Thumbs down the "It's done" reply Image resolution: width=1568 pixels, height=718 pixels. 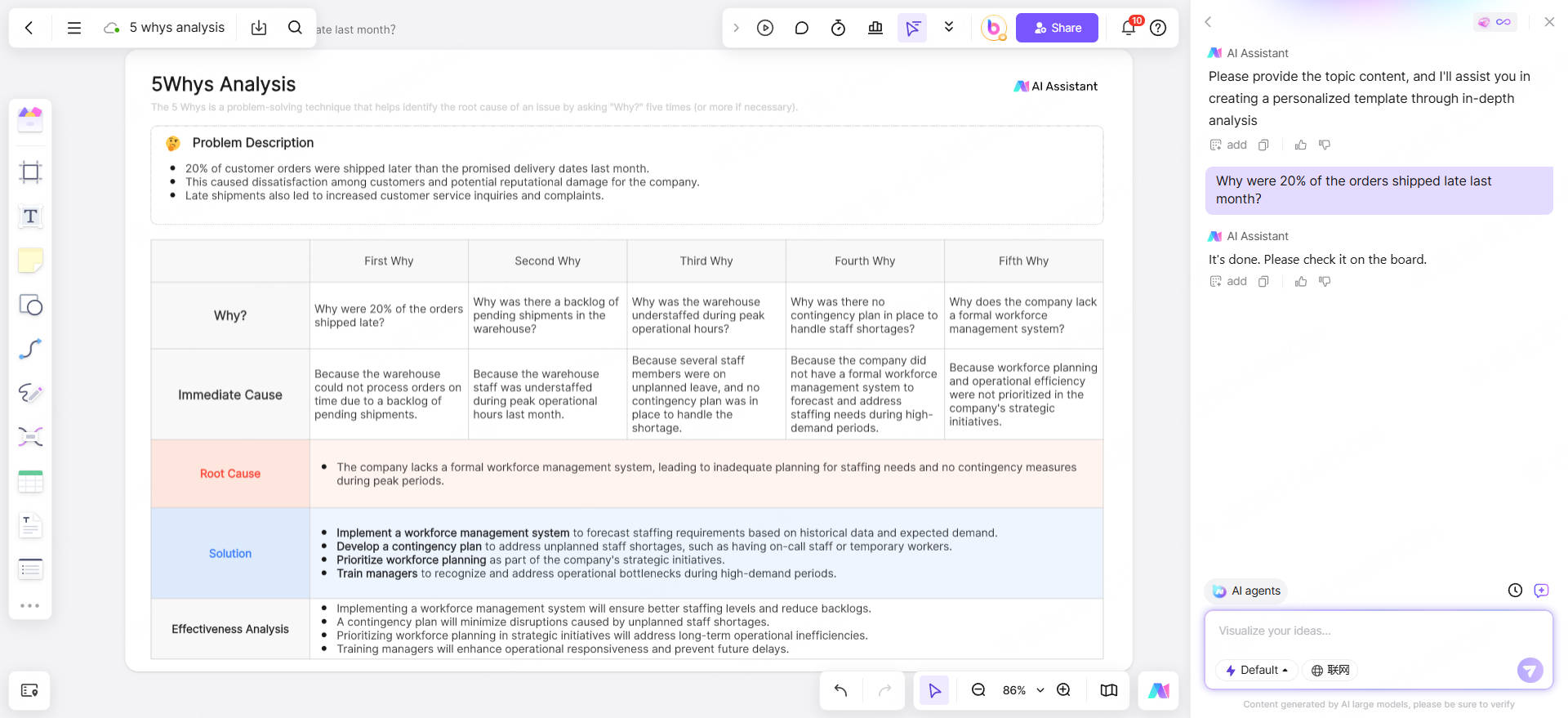(1325, 281)
